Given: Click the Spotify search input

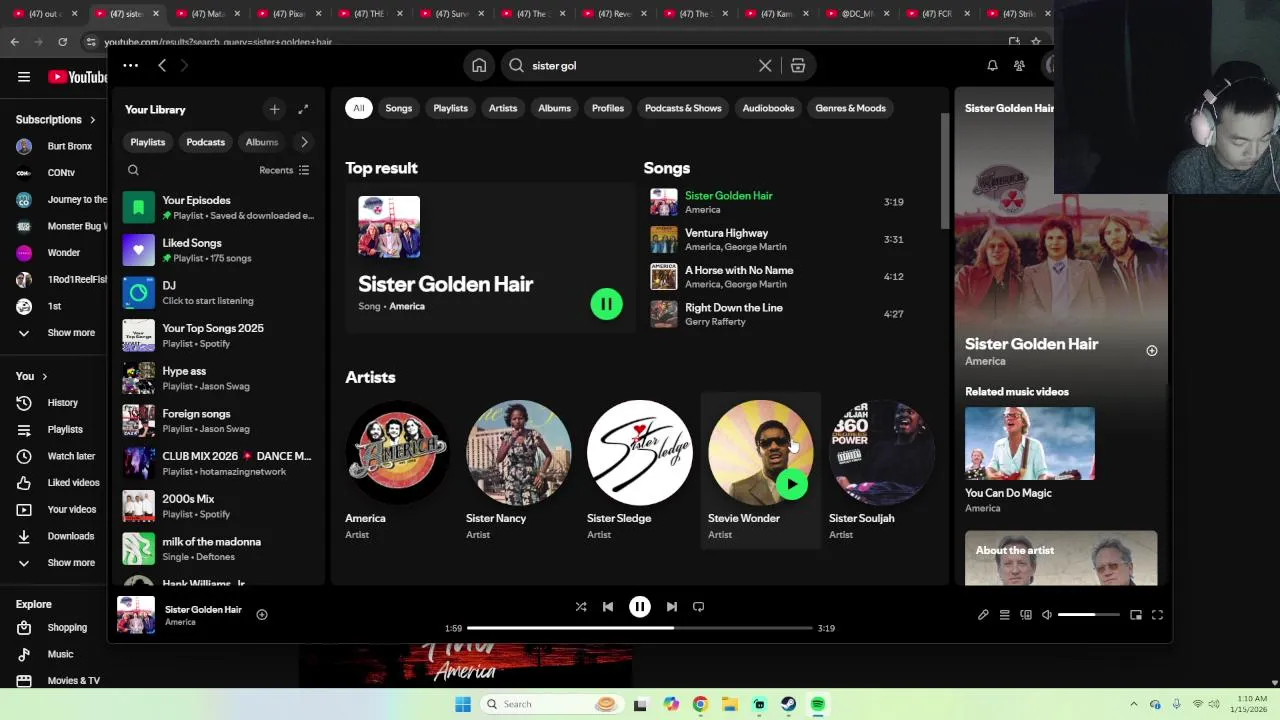Looking at the screenshot, I should 640,65.
